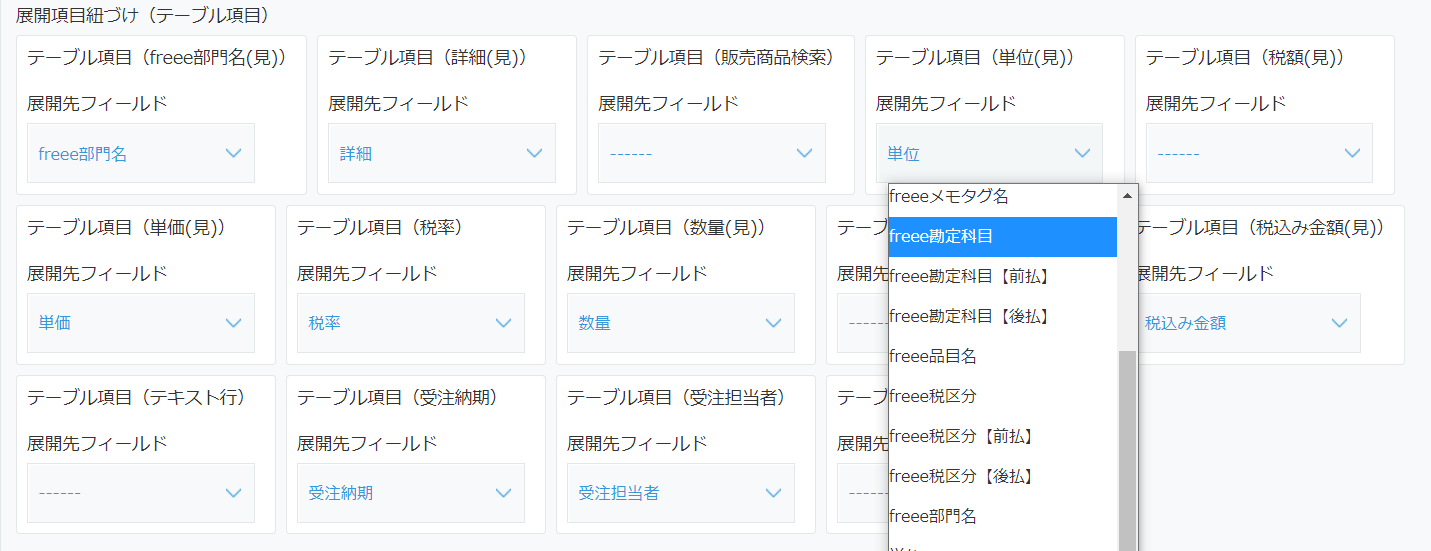The image size is (1431, 551).
Task: Click chevron icon in 税率 select
Action: click(x=503, y=323)
